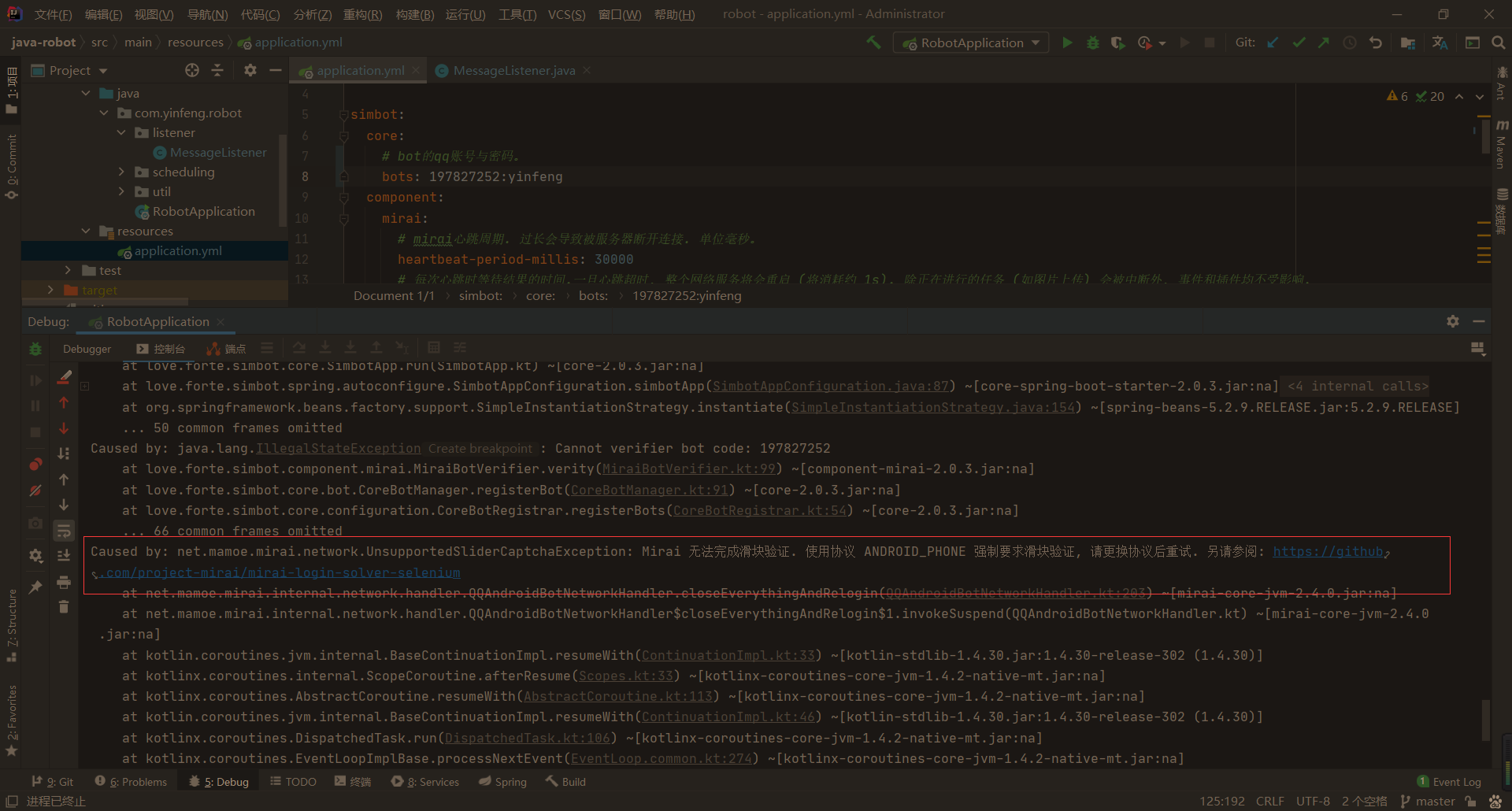Open SimbotAppConfiguration.java:87 link
Screen dimensions: 1512x811
830,386
